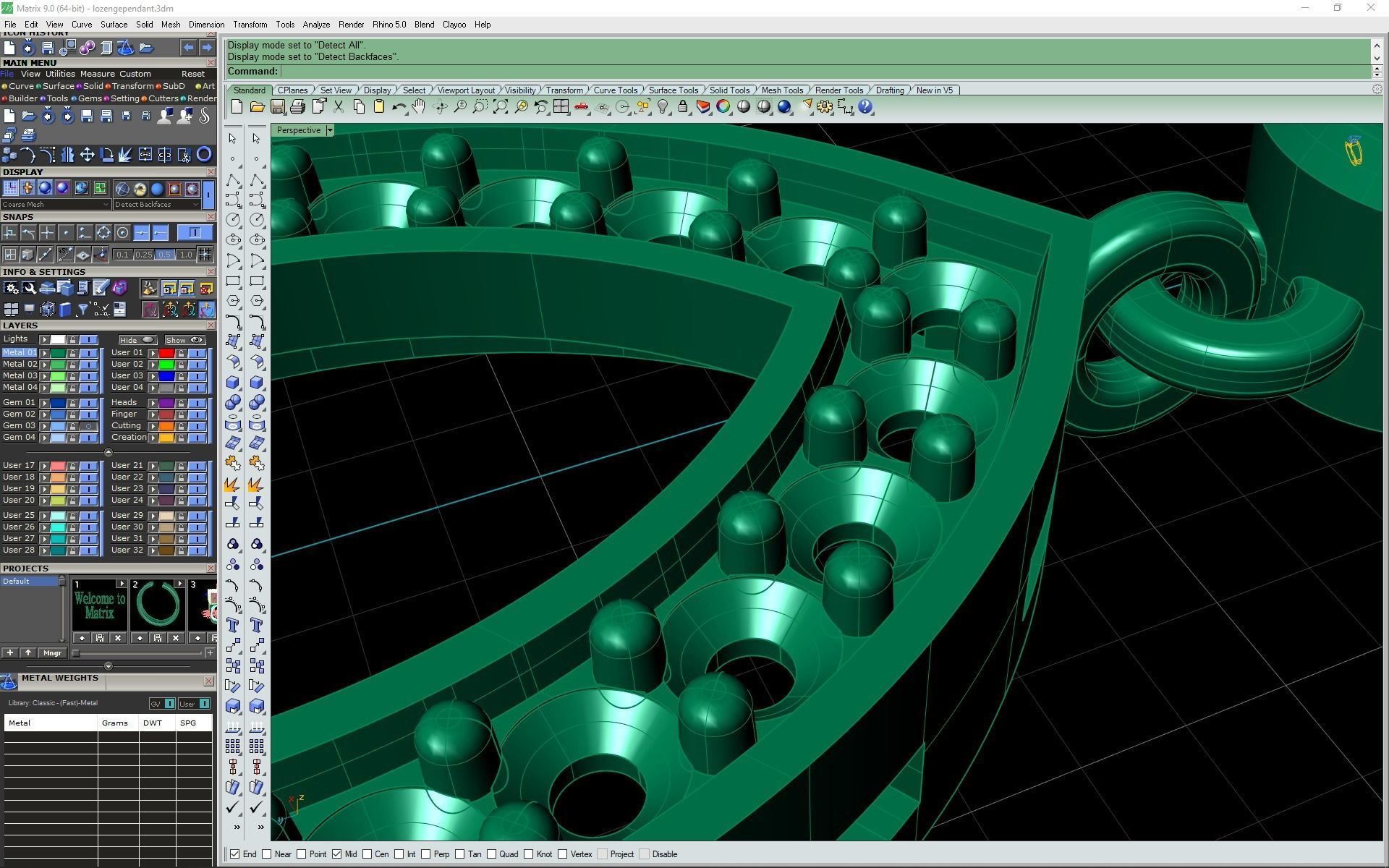
Task: Switch to the Solid Tools tab
Action: (729, 90)
